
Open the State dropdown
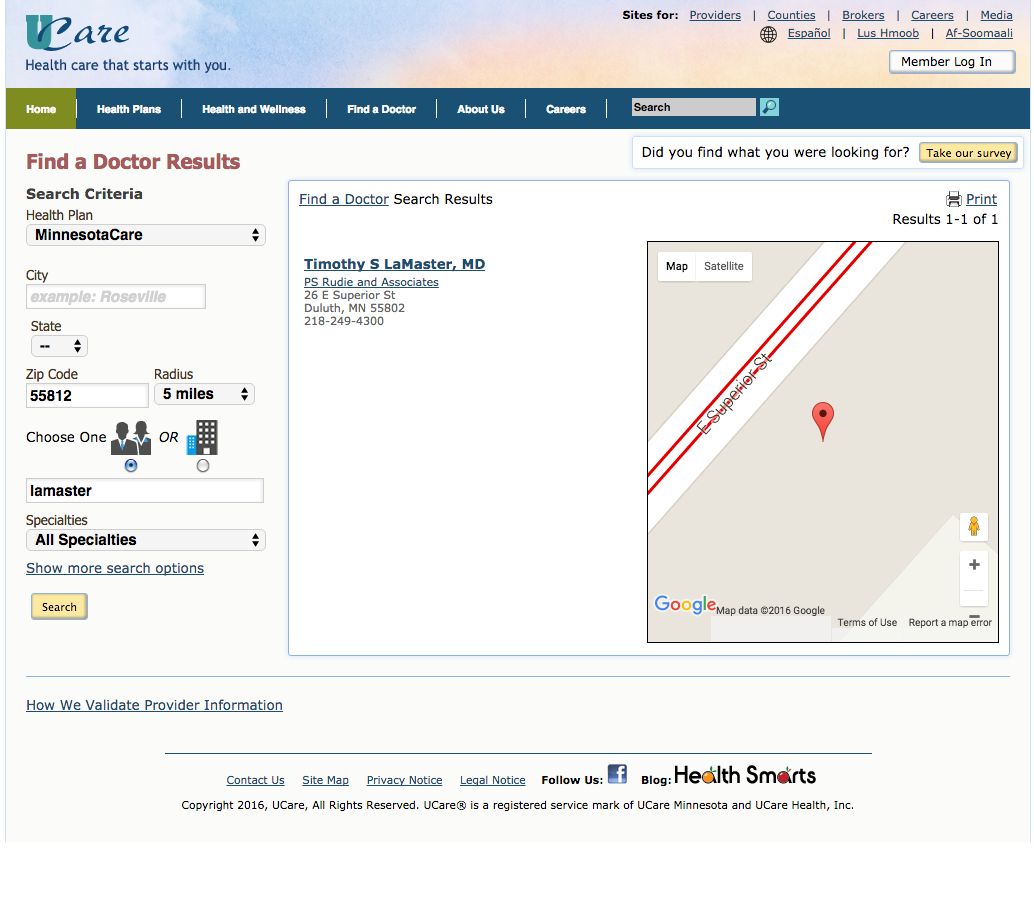pos(59,346)
